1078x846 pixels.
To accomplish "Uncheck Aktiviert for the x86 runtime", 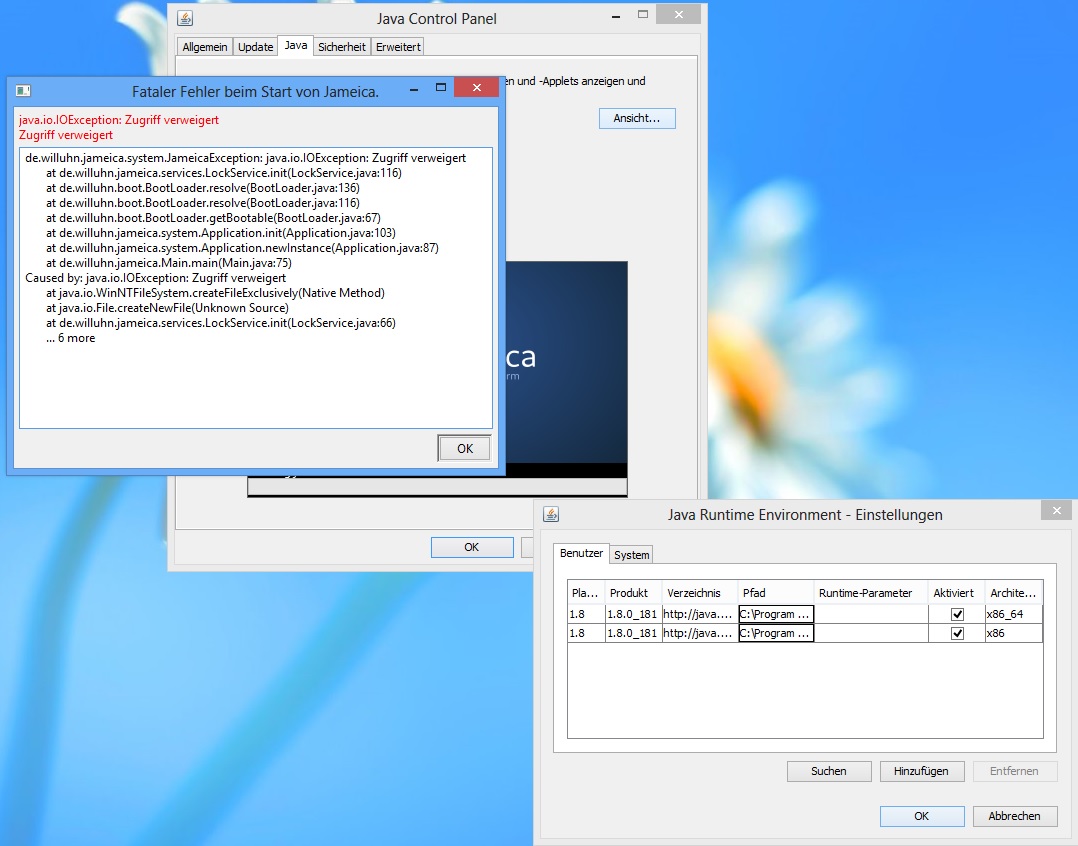I will click(957, 634).
